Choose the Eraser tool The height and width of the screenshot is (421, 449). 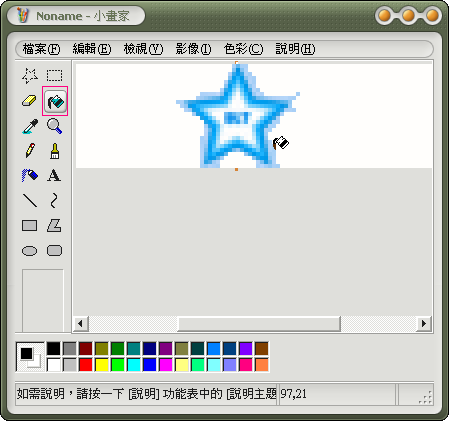point(29,101)
